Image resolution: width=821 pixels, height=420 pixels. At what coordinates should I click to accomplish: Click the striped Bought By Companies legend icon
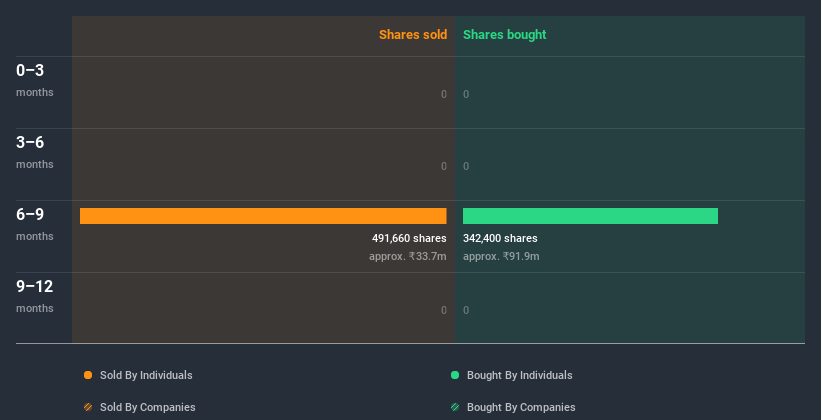[x=455, y=407]
